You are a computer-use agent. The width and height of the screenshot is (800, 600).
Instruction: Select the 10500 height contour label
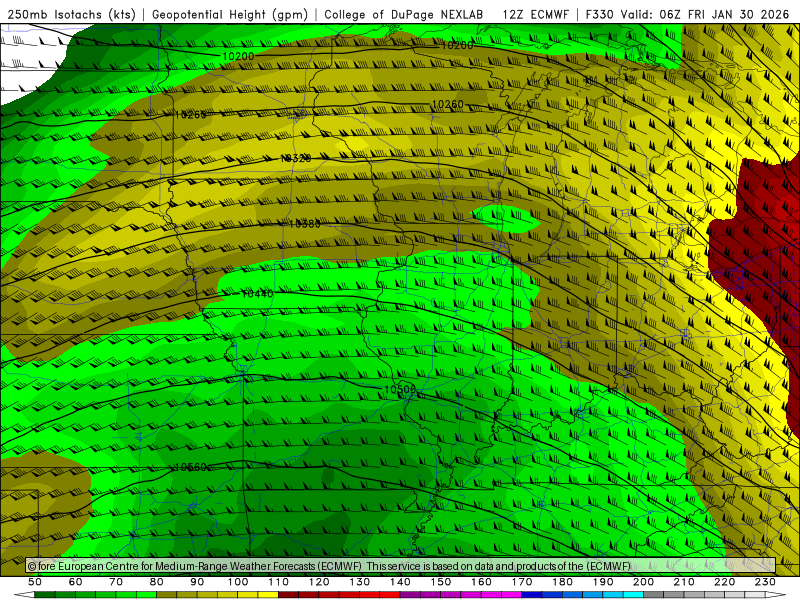(x=400, y=389)
